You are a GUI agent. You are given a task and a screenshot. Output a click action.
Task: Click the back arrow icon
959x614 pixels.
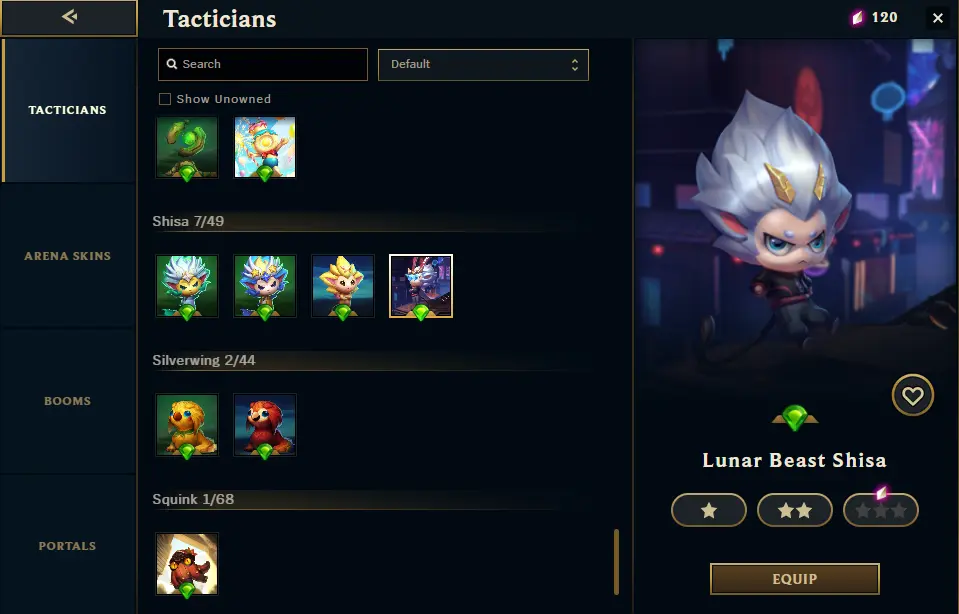[69, 17]
